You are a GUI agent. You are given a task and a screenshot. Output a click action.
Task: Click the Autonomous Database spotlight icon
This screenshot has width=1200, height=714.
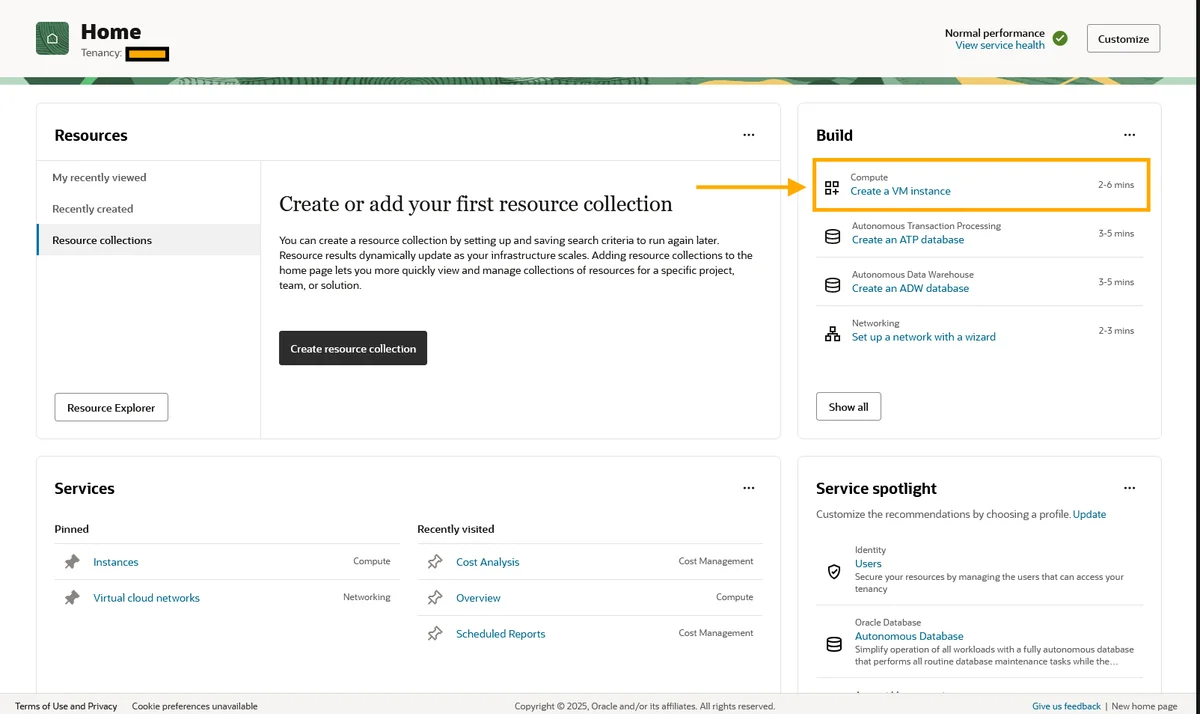pos(834,644)
